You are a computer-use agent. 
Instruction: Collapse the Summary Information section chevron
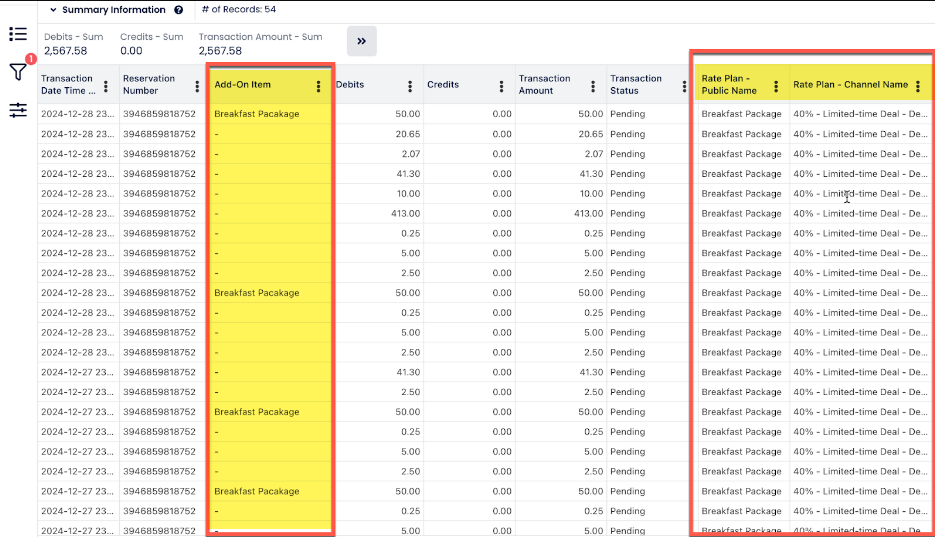tap(53, 10)
